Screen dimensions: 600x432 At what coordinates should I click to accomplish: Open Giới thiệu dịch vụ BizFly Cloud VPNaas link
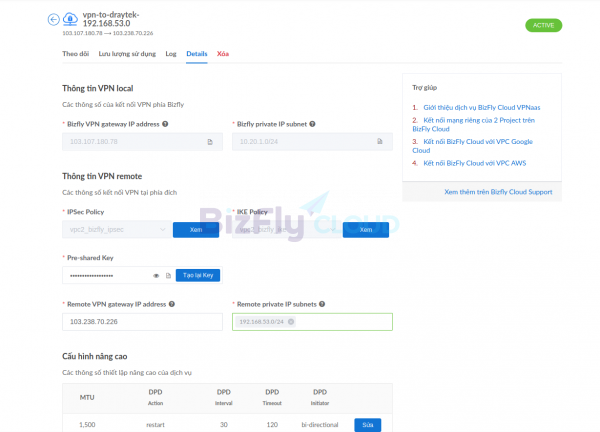[x=482, y=108]
